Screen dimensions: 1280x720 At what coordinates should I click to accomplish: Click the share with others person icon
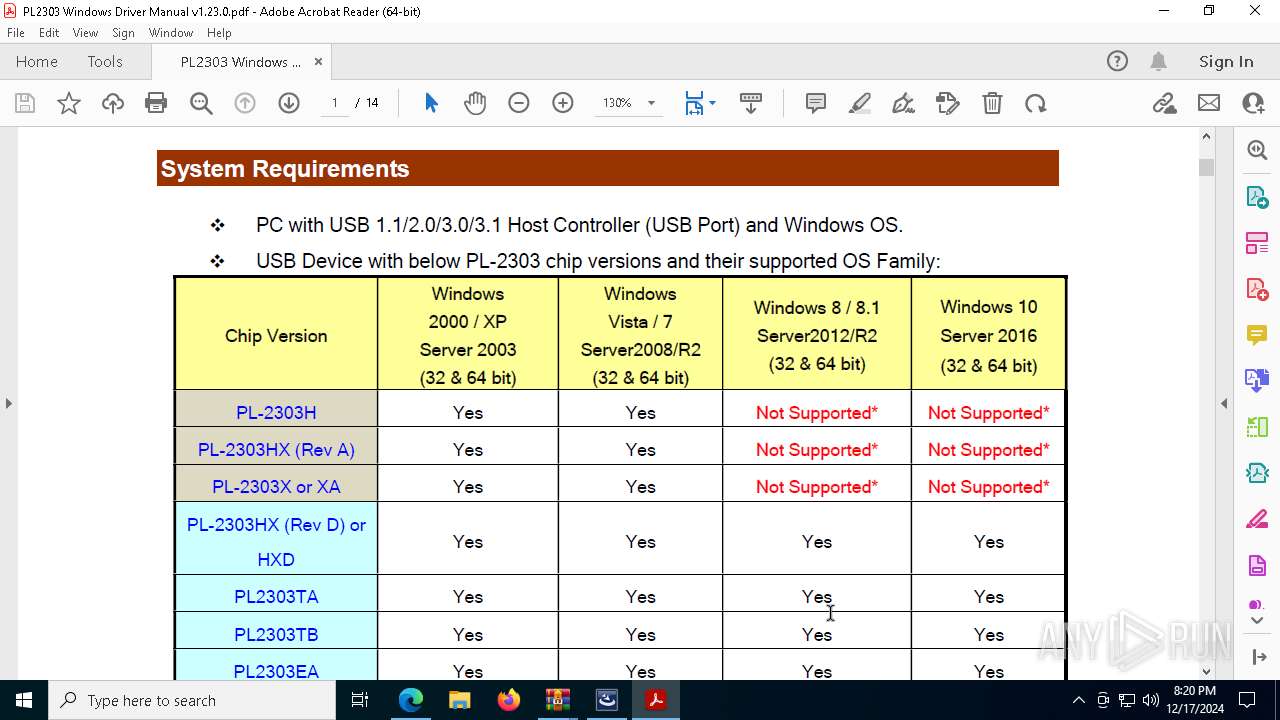pyautogui.click(x=1253, y=103)
